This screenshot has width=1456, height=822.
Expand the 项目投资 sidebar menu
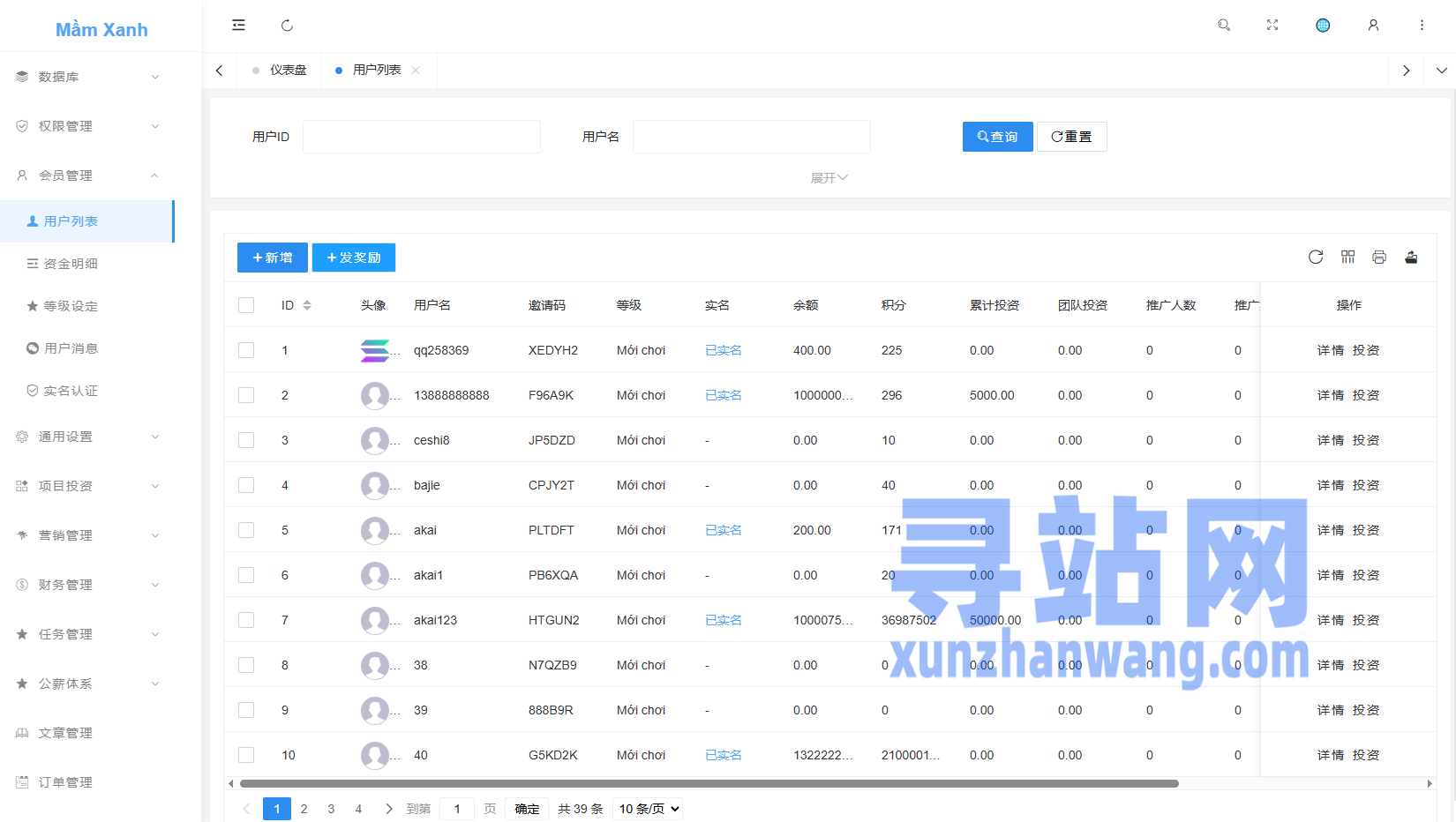pyautogui.click(x=87, y=486)
